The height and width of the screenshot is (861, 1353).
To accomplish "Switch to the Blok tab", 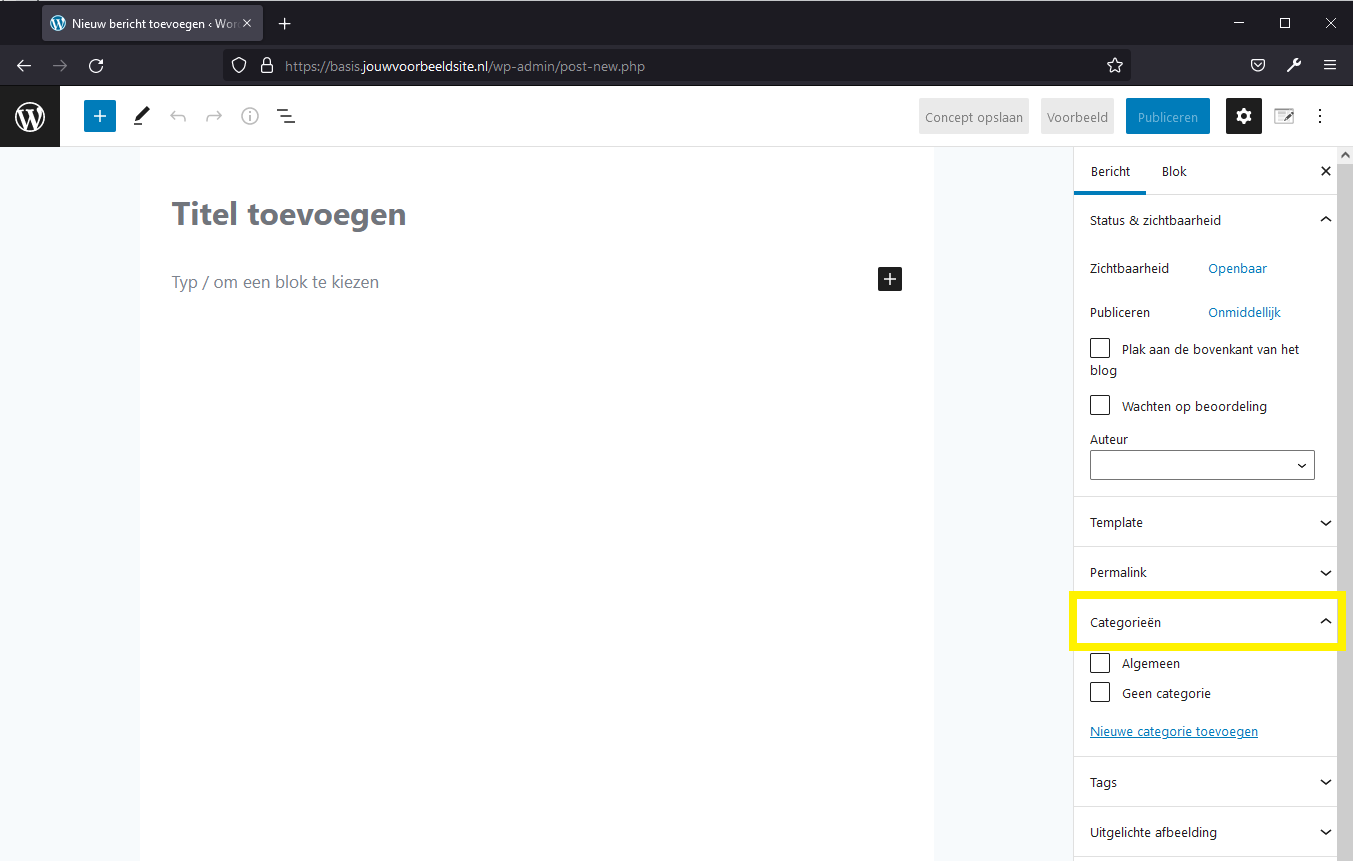I will coord(1173,171).
